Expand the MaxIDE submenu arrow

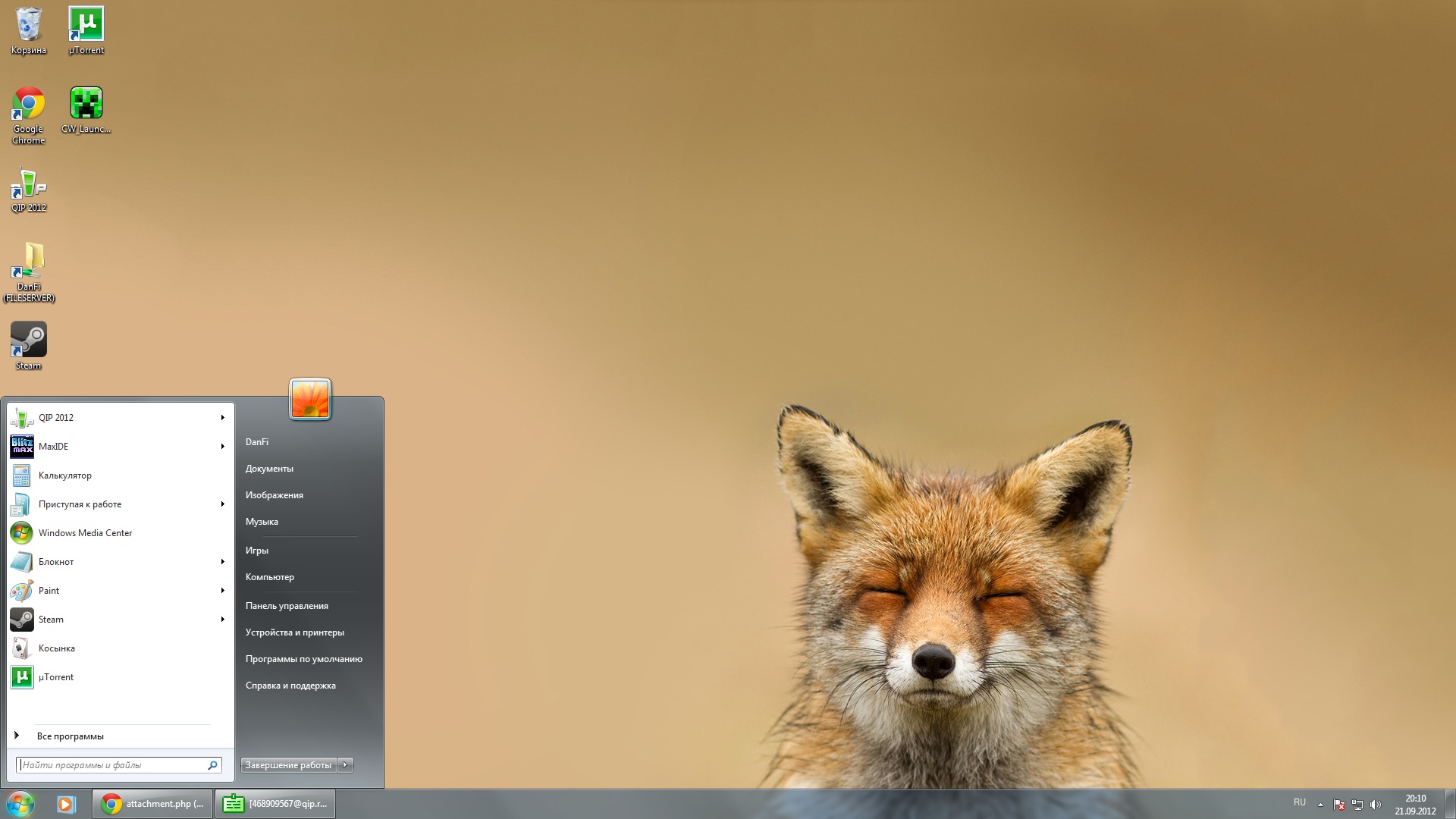222,447
